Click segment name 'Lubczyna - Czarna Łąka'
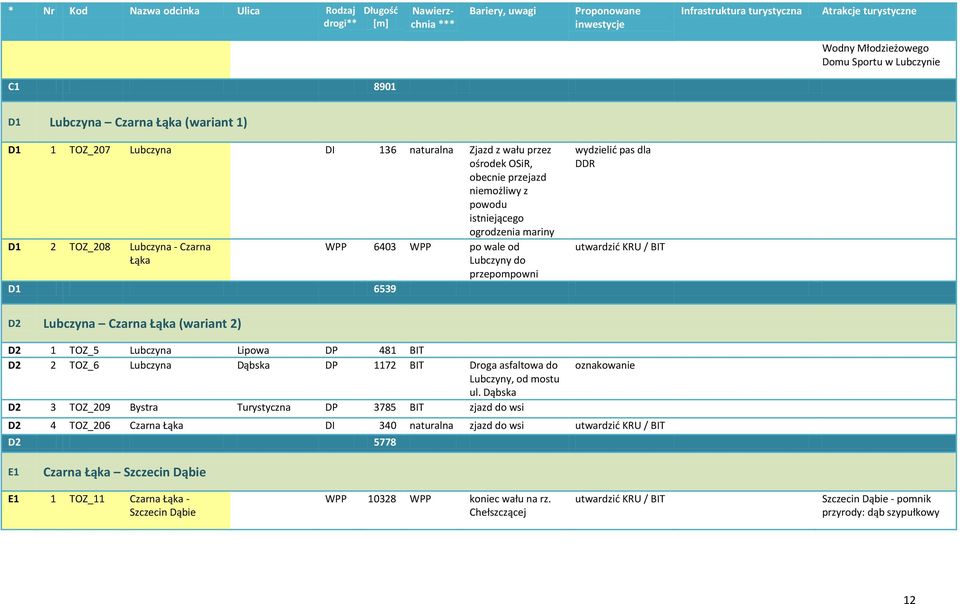 (170, 254)
